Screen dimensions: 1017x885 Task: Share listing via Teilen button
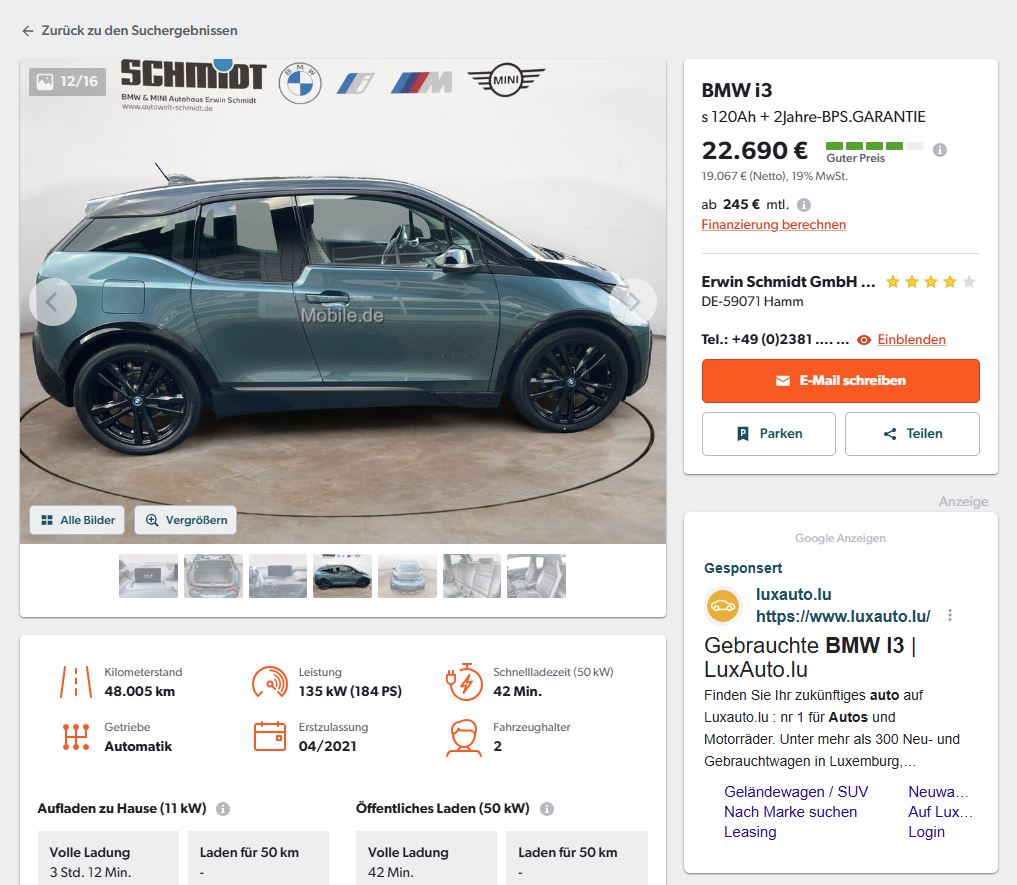coord(912,434)
